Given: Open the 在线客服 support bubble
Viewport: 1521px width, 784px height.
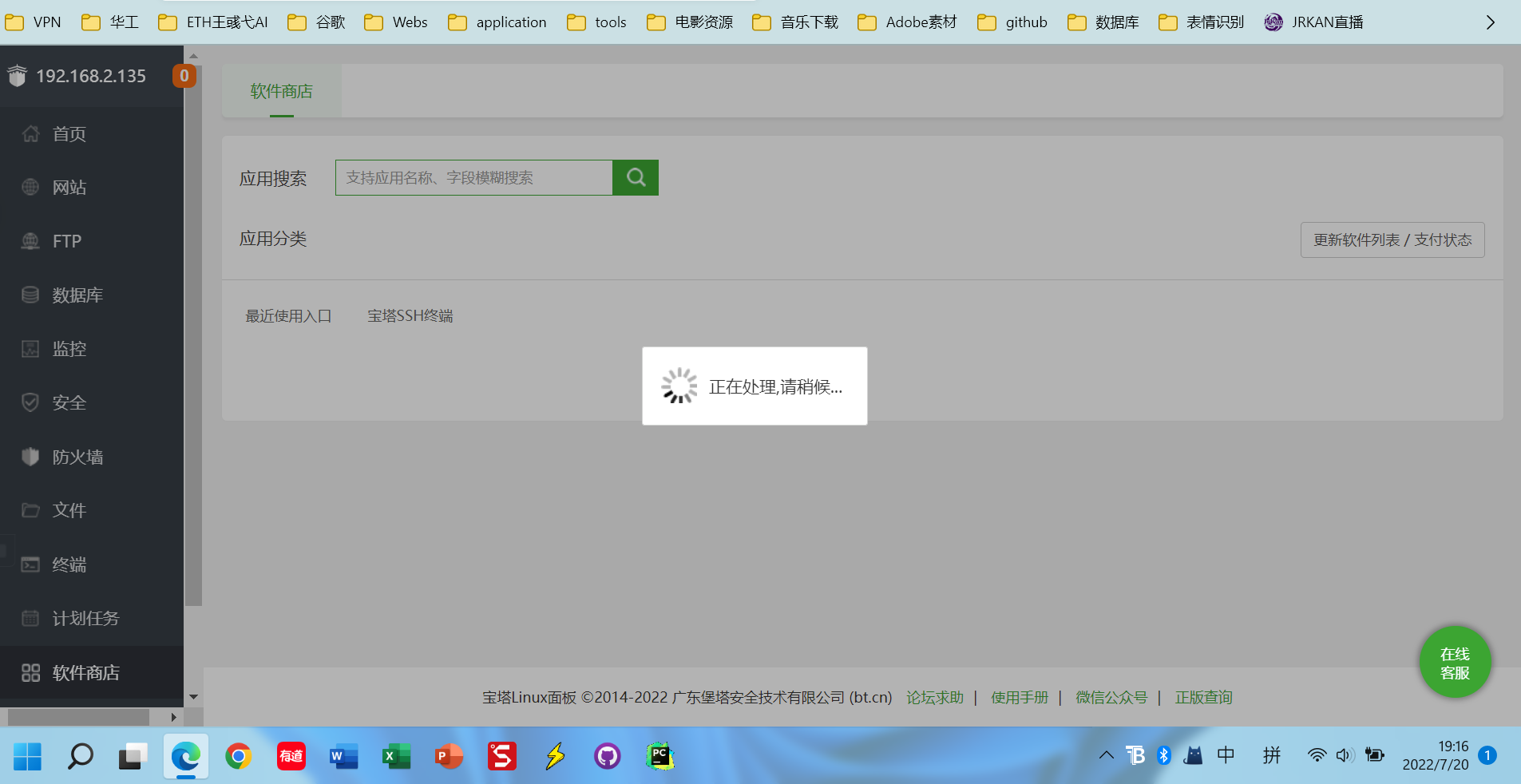Looking at the screenshot, I should pos(1453,662).
